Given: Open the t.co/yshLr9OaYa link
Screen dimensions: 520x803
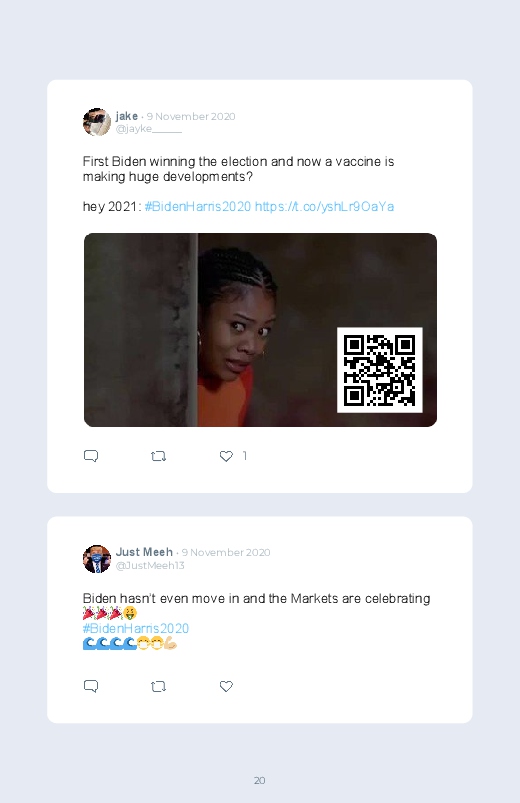Looking at the screenshot, I should point(324,206).
